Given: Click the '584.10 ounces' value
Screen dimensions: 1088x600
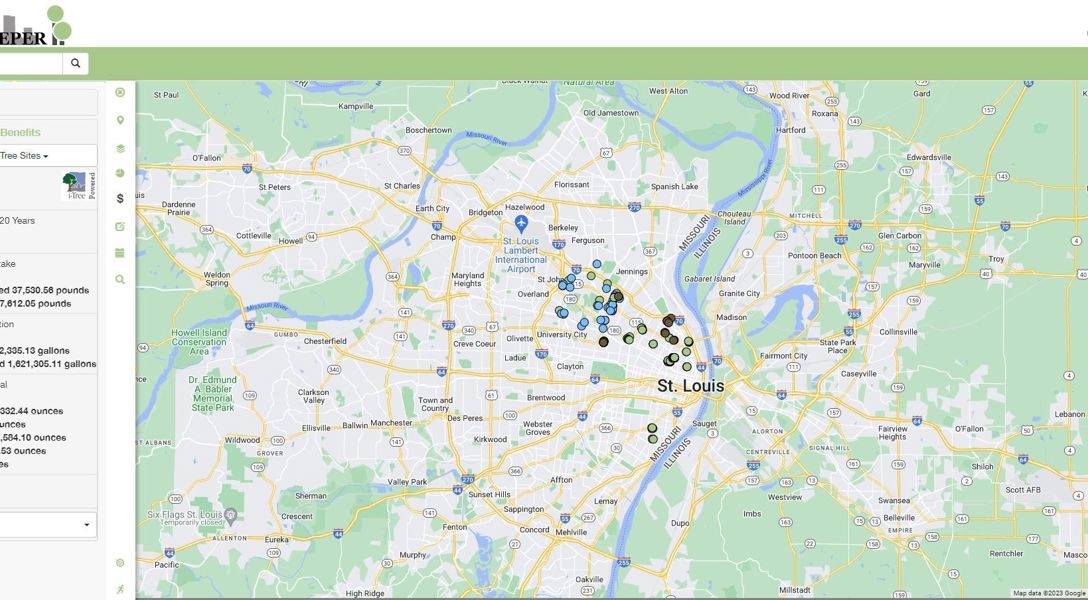Looking at the screenshot, I should pos(33,438).
